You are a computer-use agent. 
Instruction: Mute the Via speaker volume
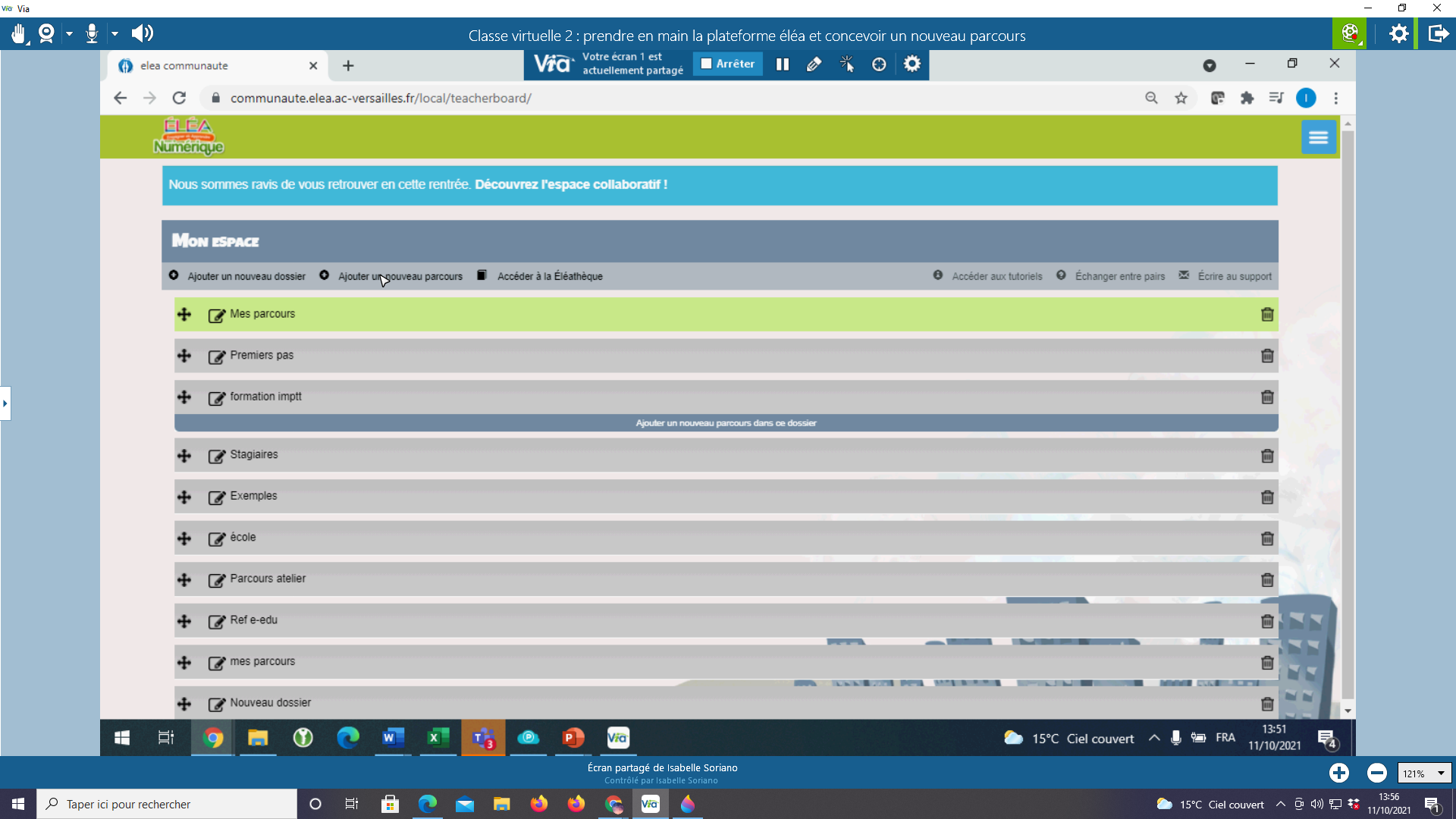click(142, 33)
